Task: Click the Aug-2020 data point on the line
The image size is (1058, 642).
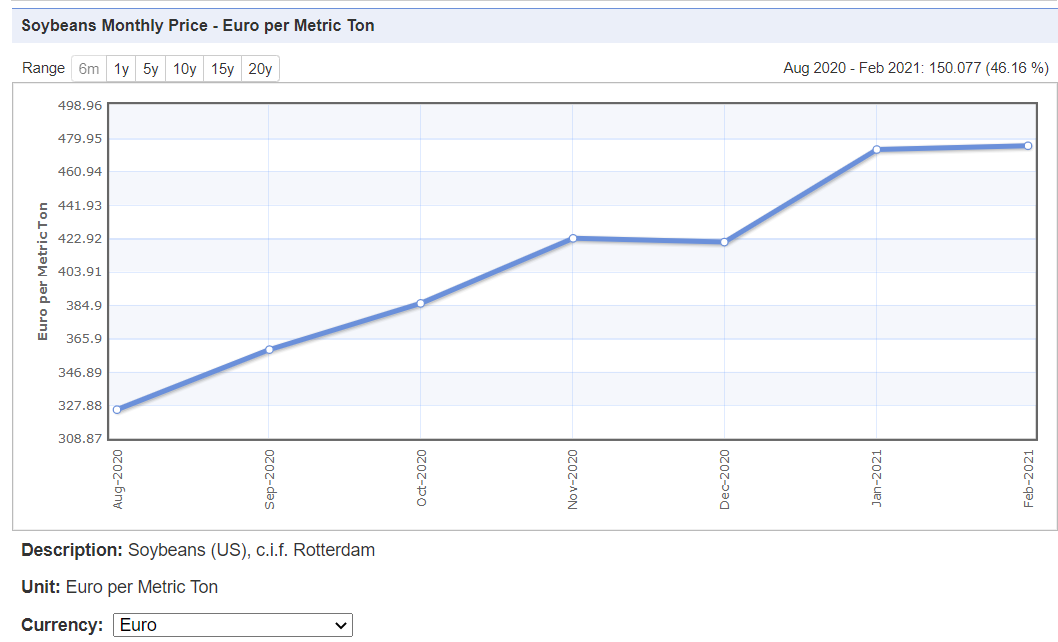Action: (117, 409)
